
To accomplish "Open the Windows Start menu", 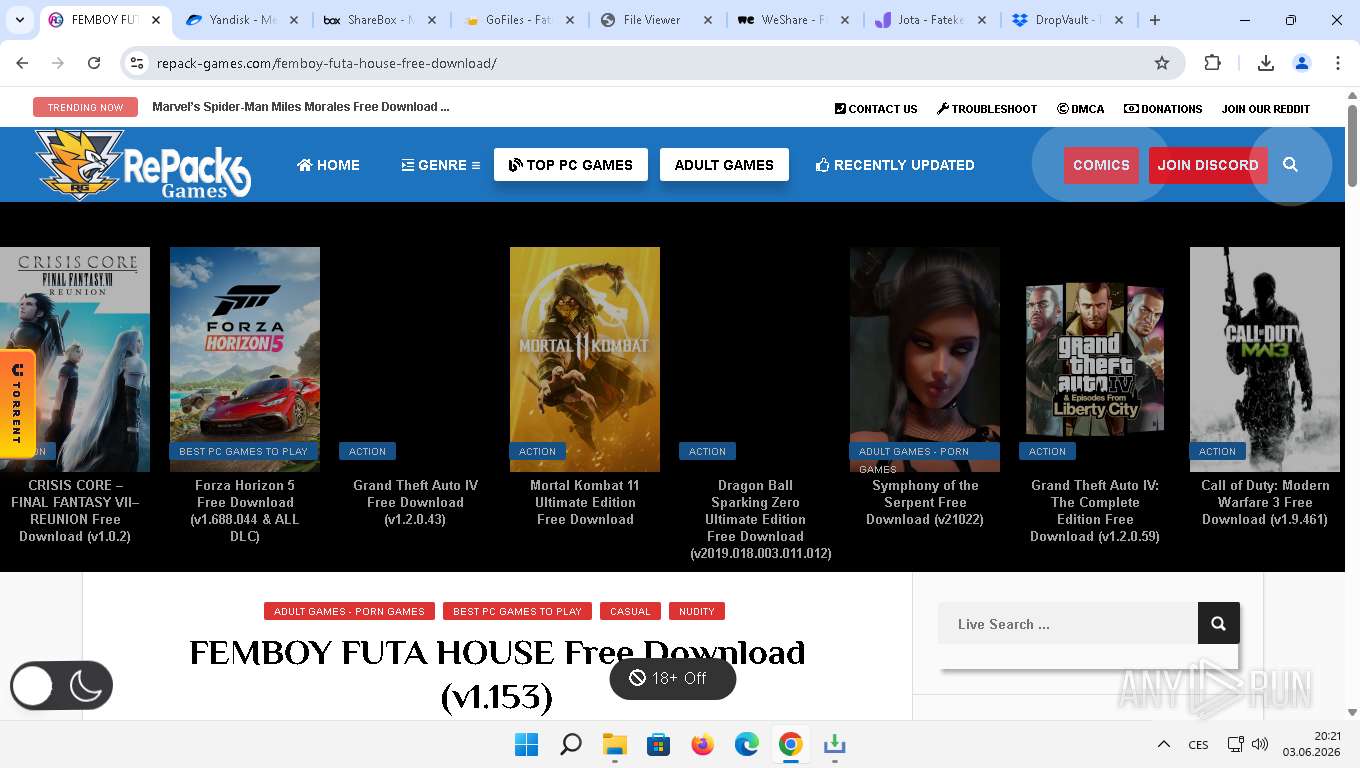I will 526,744.
